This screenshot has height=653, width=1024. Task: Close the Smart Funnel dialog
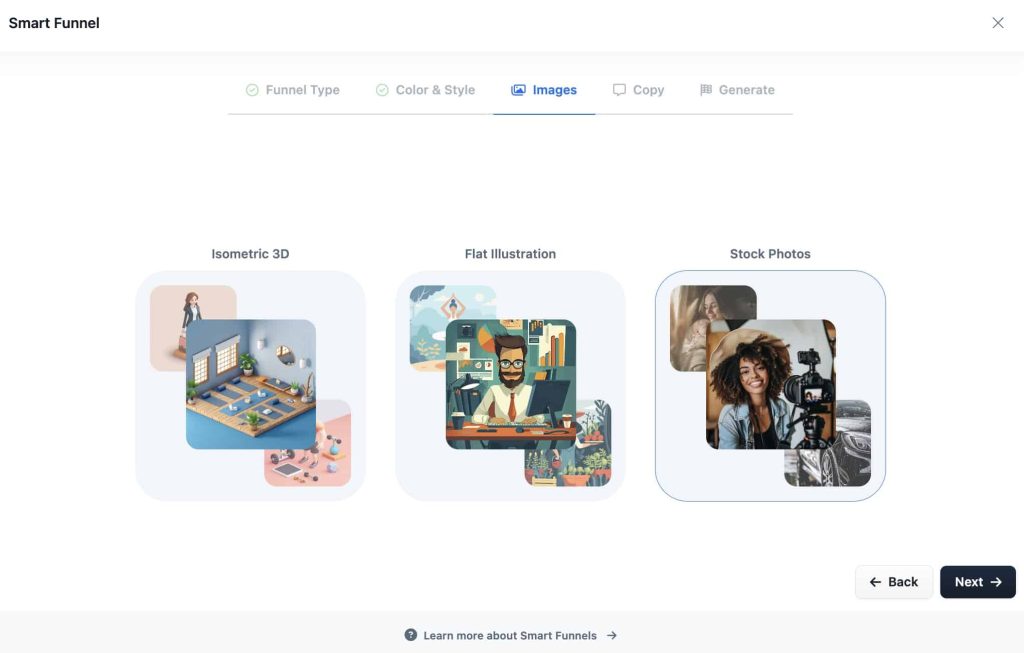[x=997, y=22]
